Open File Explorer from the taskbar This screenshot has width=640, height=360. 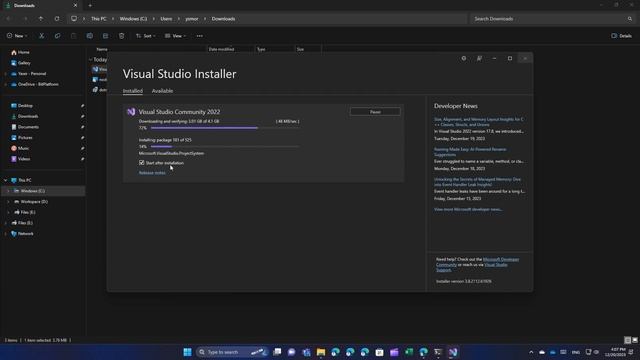click(321, 352)
